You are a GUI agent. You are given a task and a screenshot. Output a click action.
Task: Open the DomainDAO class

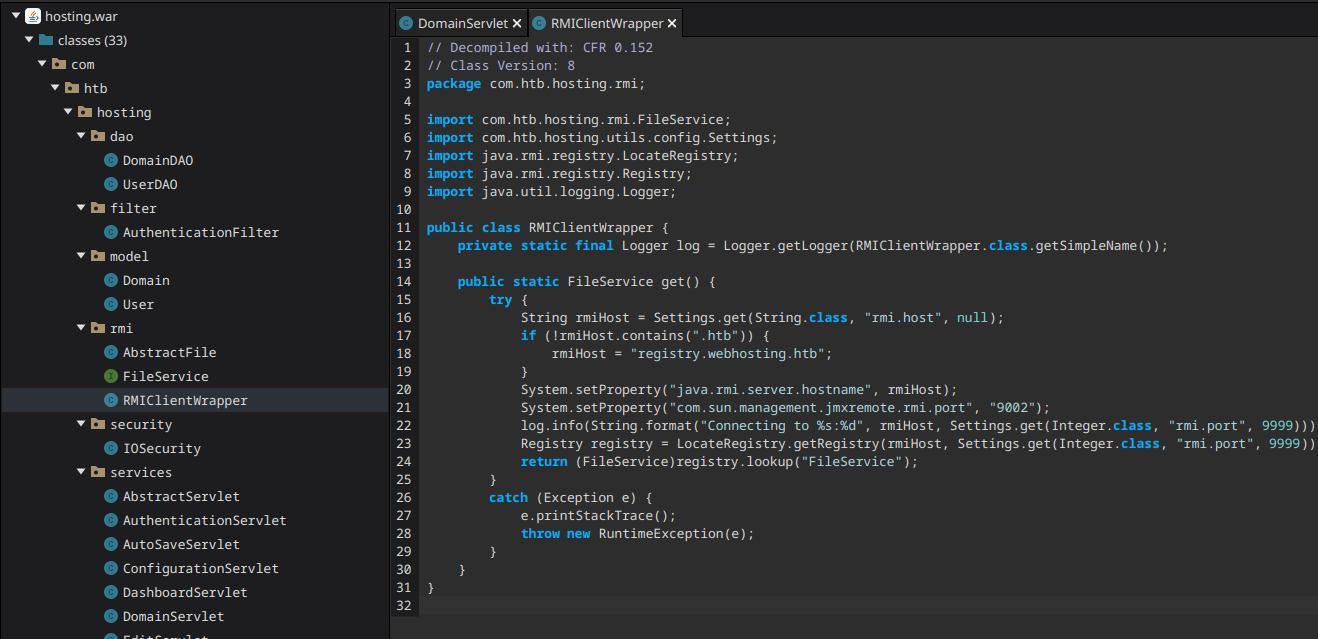[x=158, y=160]
